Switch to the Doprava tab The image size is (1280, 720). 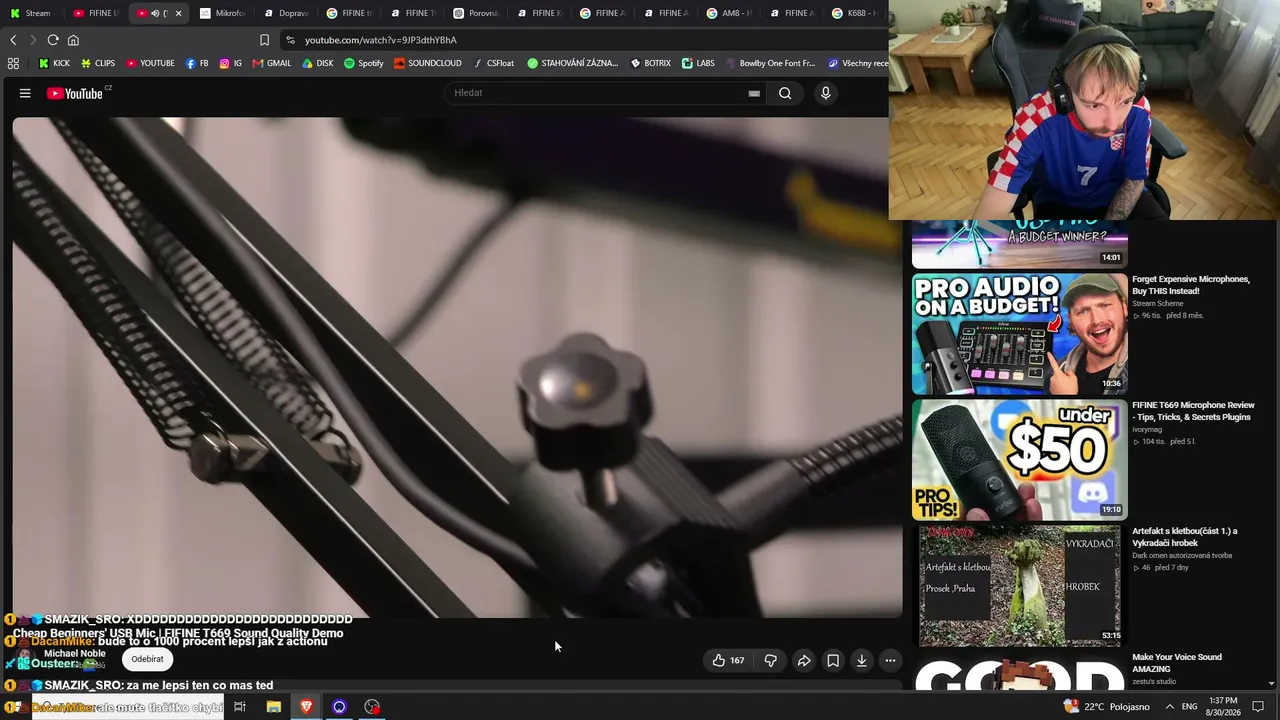tap(286, 13)
